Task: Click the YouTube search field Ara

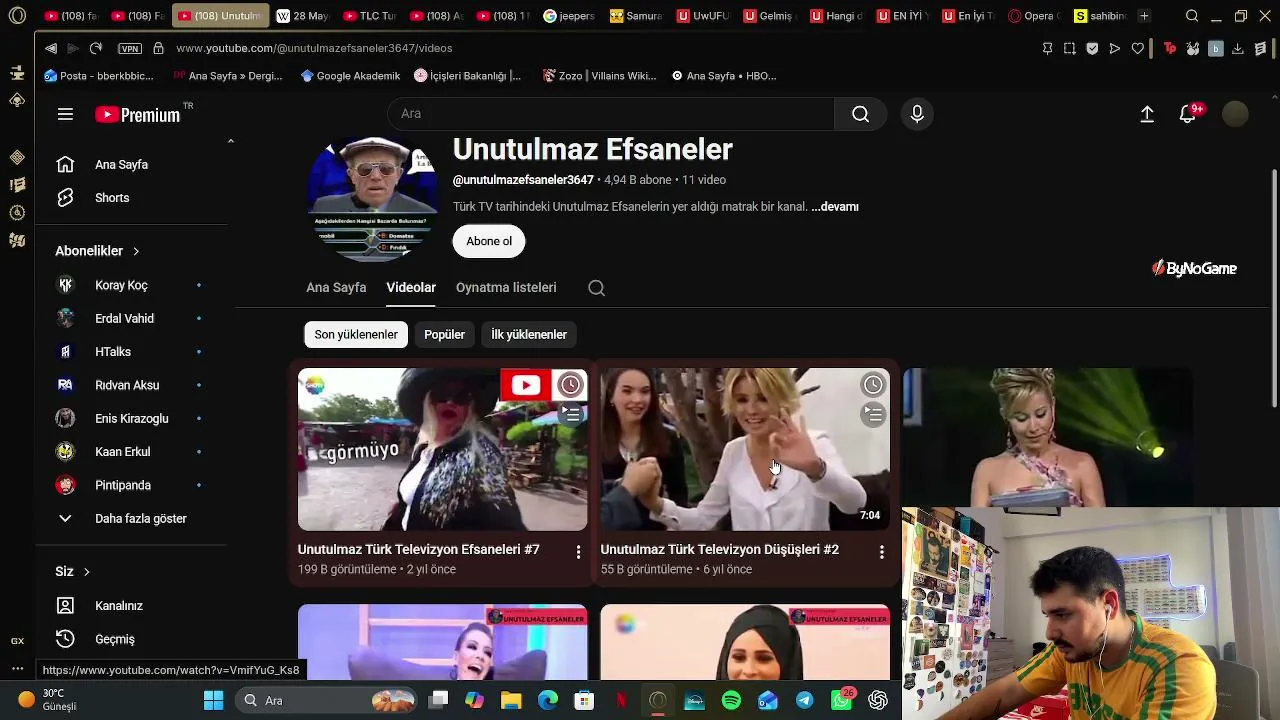Action: pos(611,114)
